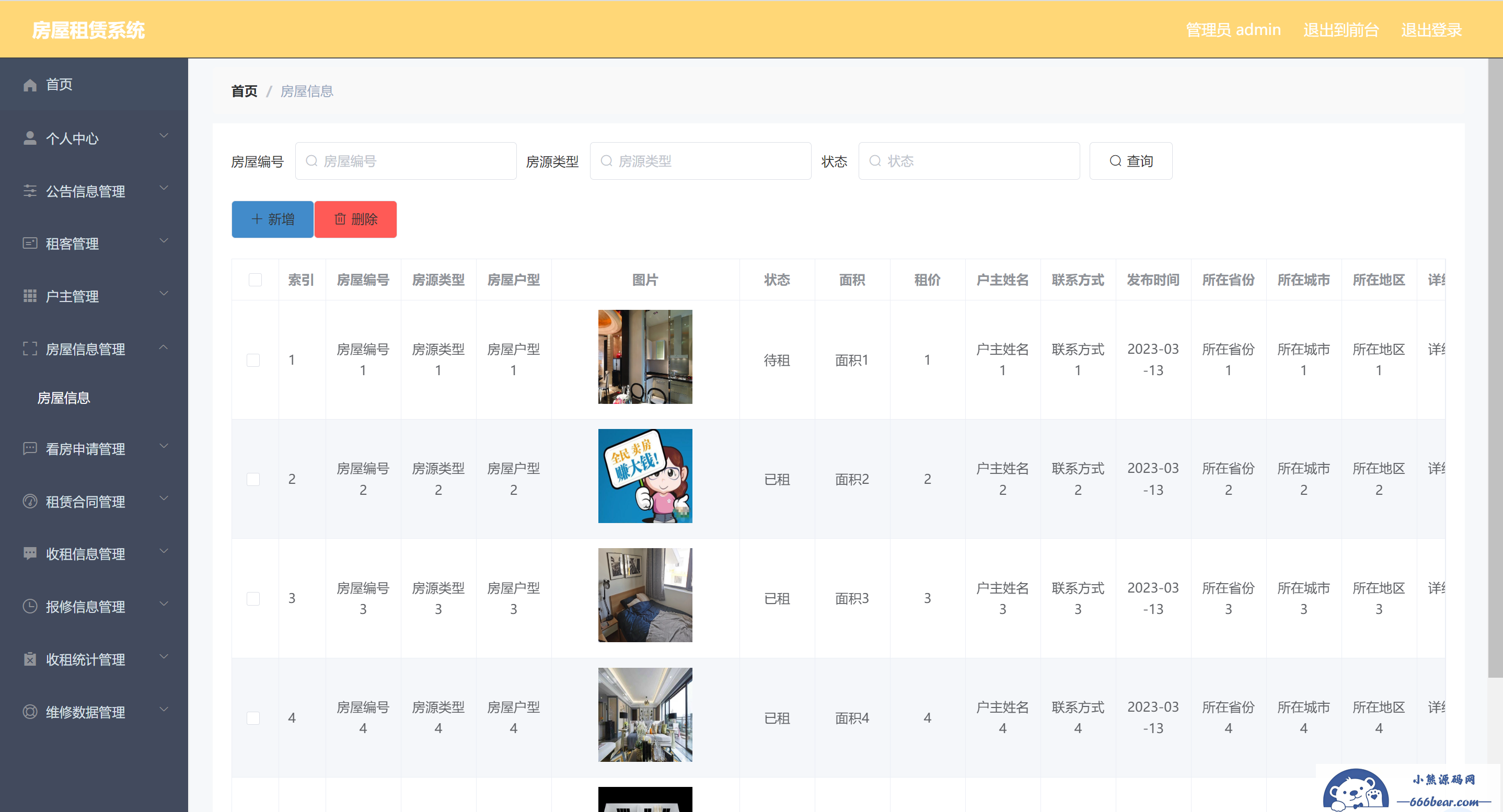Check the checkbox for row 4

point(253,718)
